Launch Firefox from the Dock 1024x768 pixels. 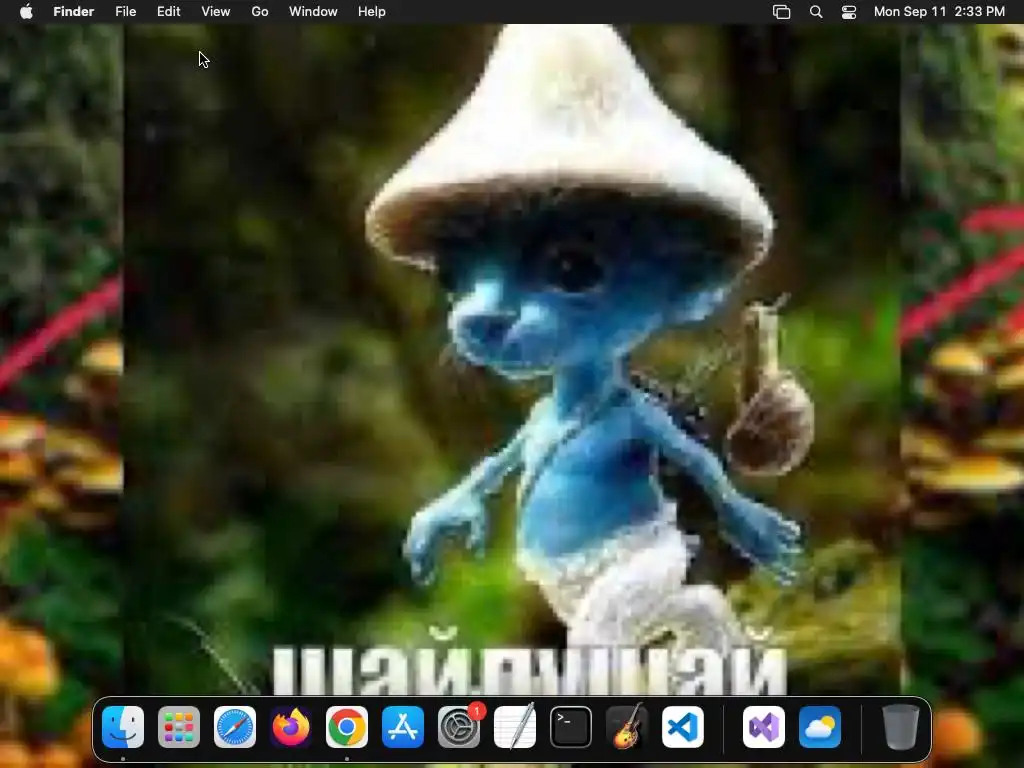pyautogui.click(x=291, y=727)
